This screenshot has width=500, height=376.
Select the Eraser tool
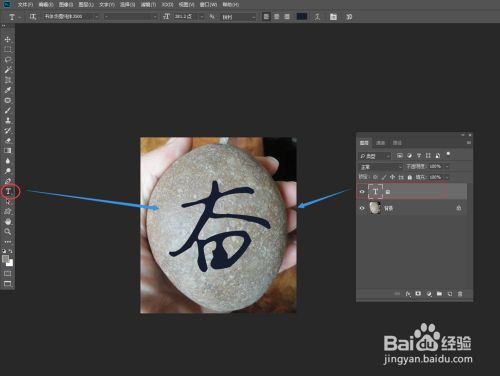(8, 140)
